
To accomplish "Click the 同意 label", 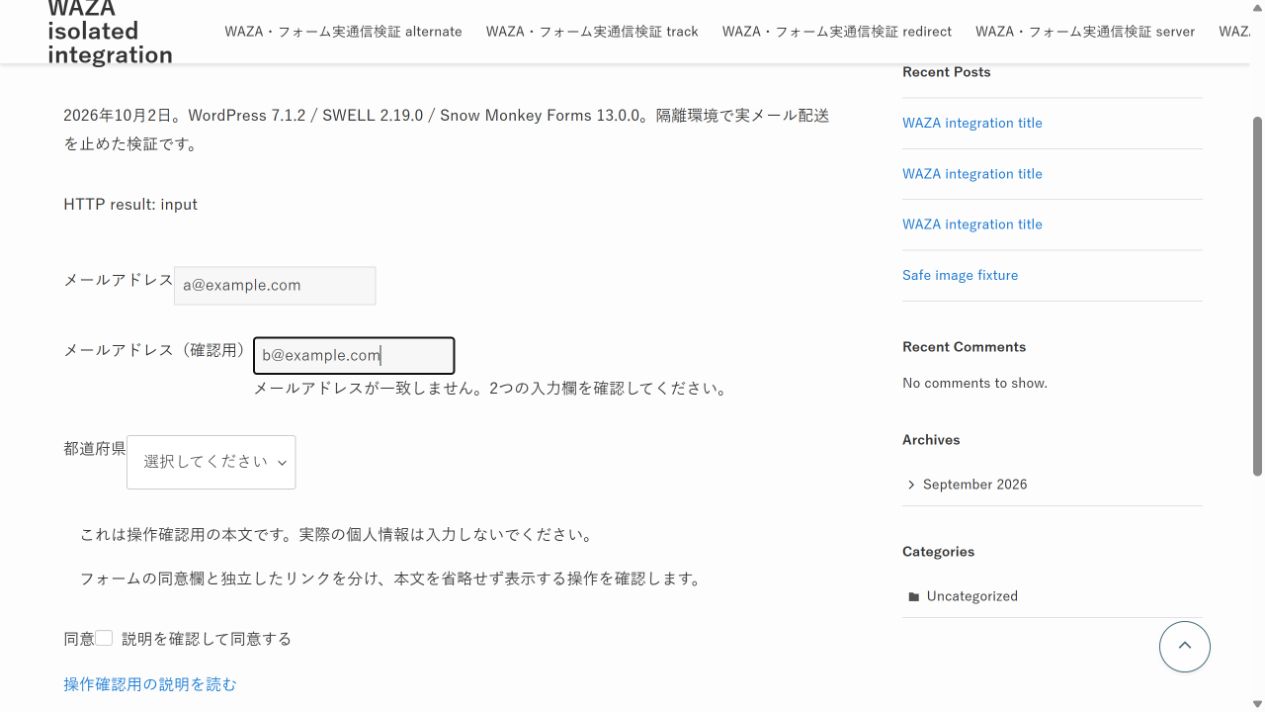I will (79, 639).
